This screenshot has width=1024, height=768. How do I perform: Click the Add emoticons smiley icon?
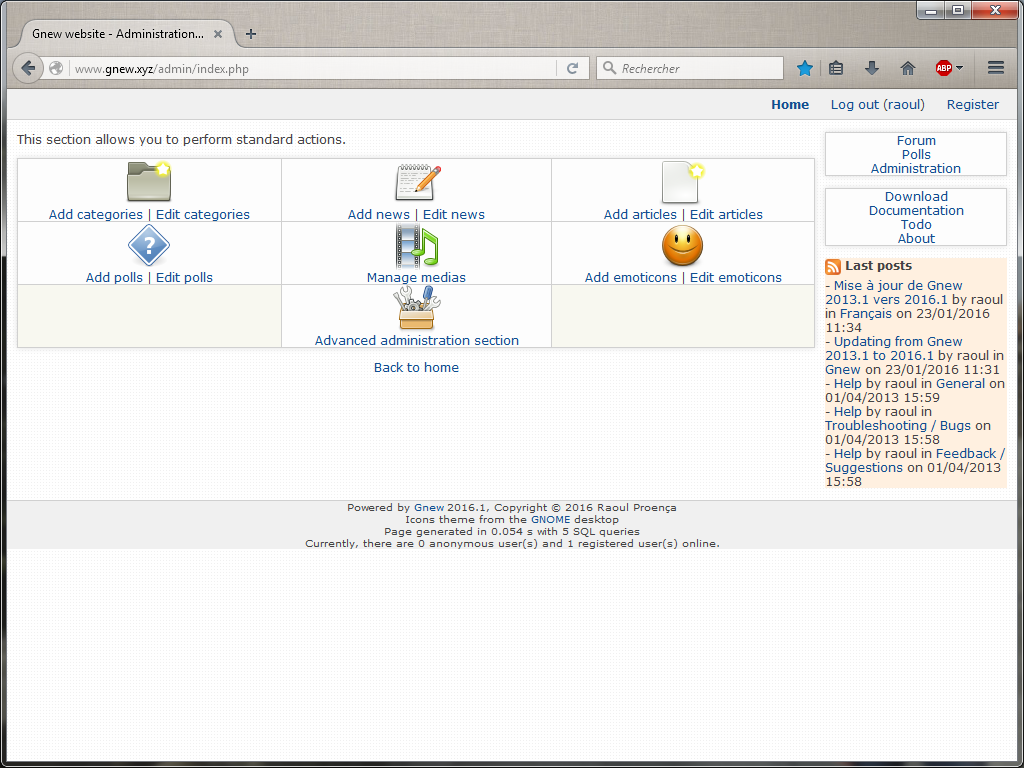[682, 245]
